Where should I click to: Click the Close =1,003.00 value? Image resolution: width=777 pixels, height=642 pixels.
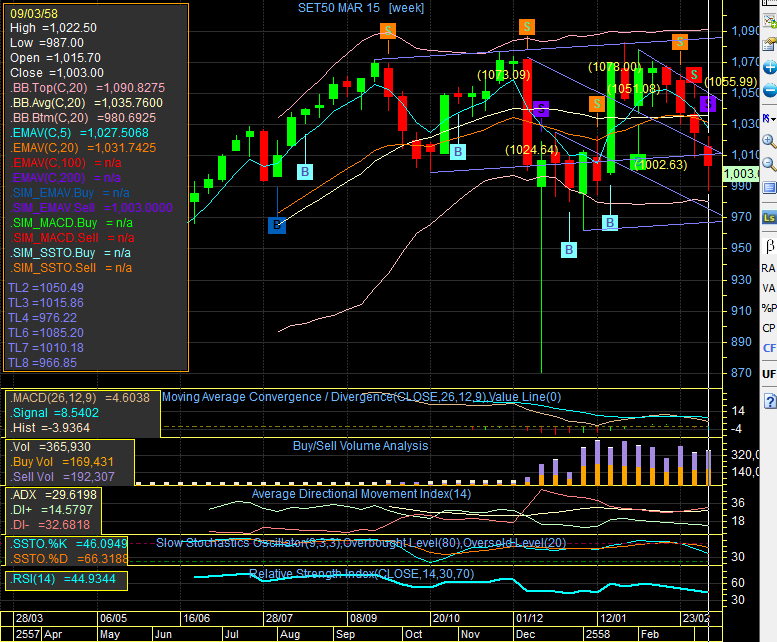click(x=57, y=73)
